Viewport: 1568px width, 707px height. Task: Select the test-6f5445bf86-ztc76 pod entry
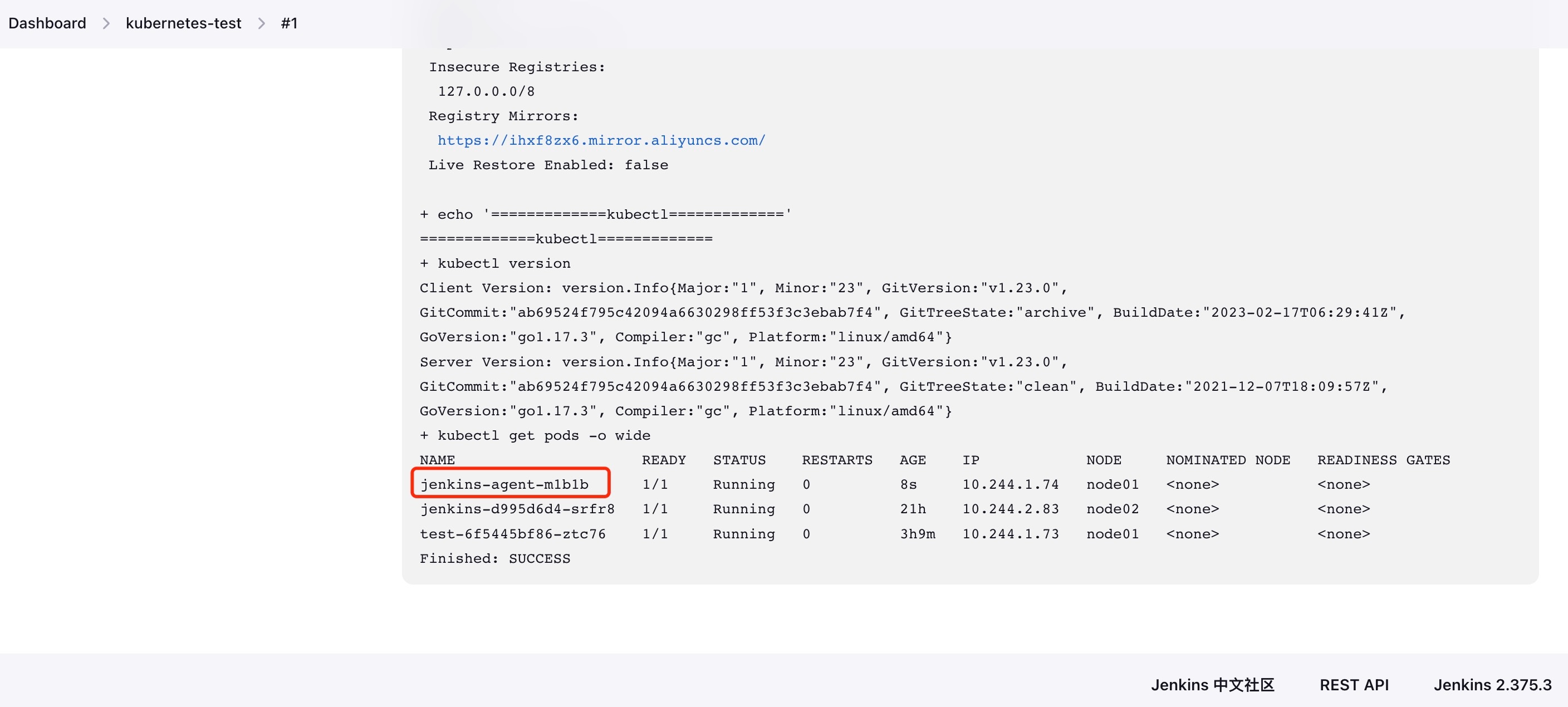tap(512, 534)
